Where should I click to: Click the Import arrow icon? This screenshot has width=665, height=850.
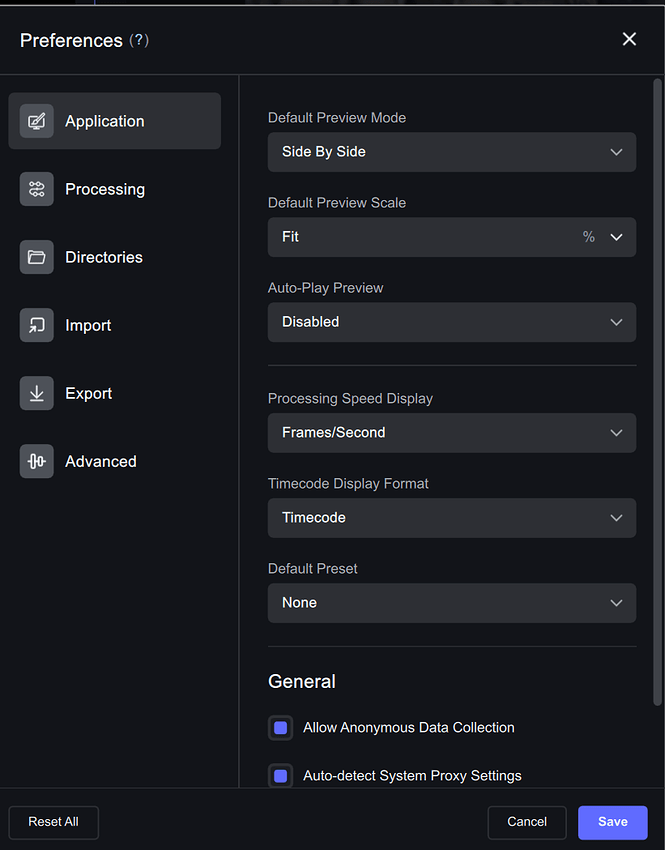coord(36,325)
